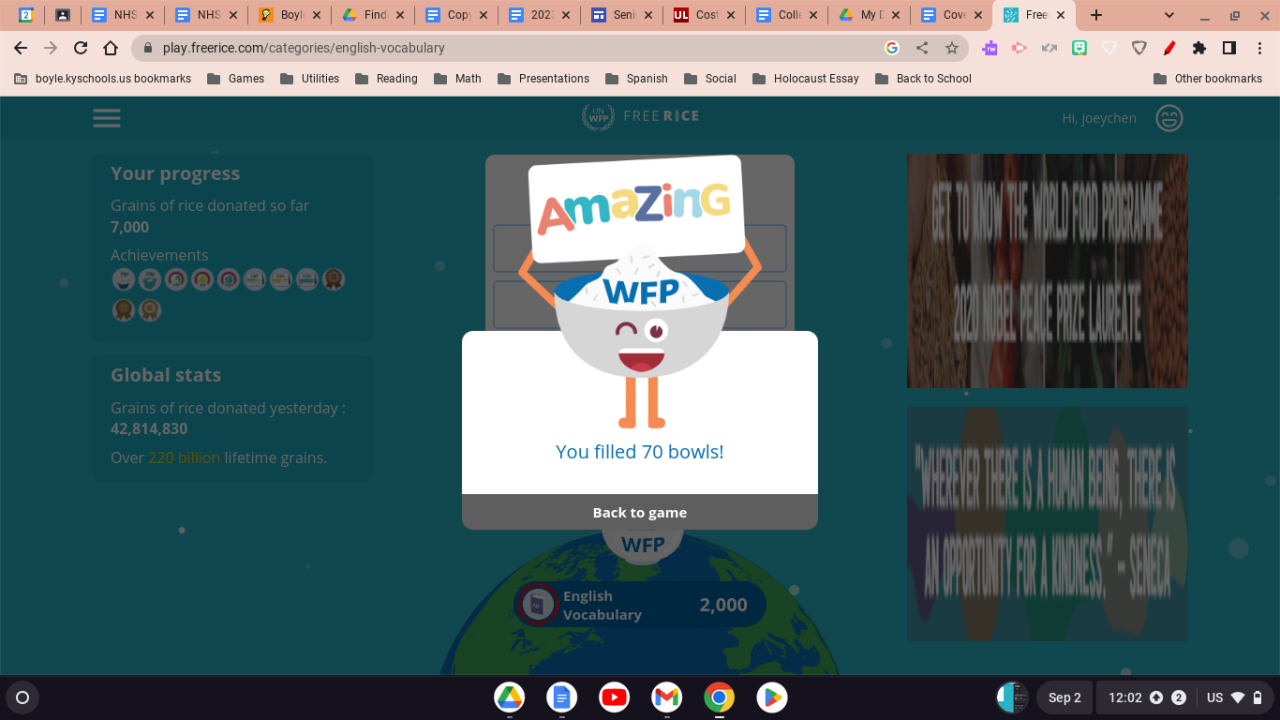Switch to the Boyle tab
The image size is (1280, 720).
pos(290,15)
